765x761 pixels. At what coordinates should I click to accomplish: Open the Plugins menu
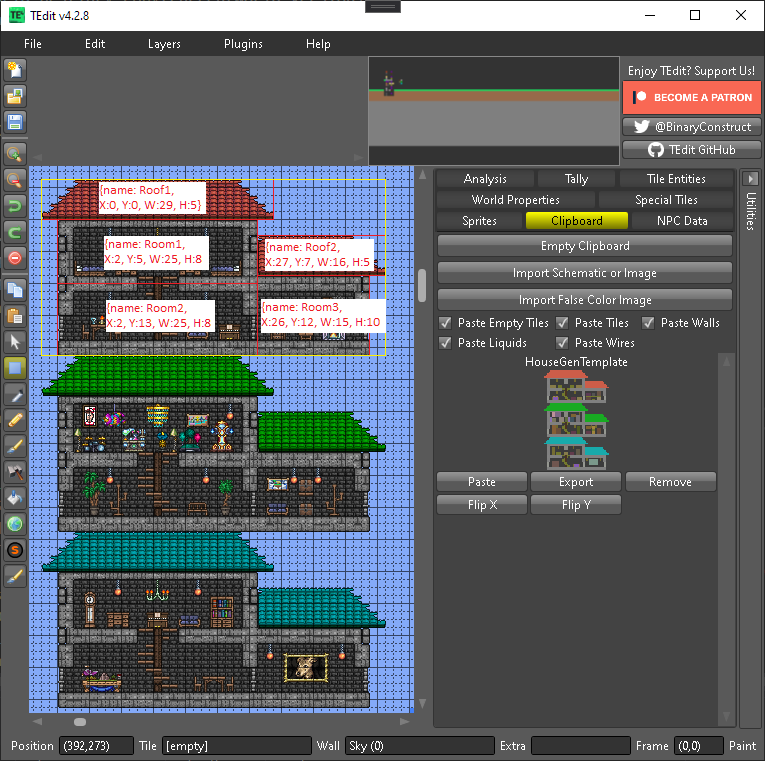243,44
